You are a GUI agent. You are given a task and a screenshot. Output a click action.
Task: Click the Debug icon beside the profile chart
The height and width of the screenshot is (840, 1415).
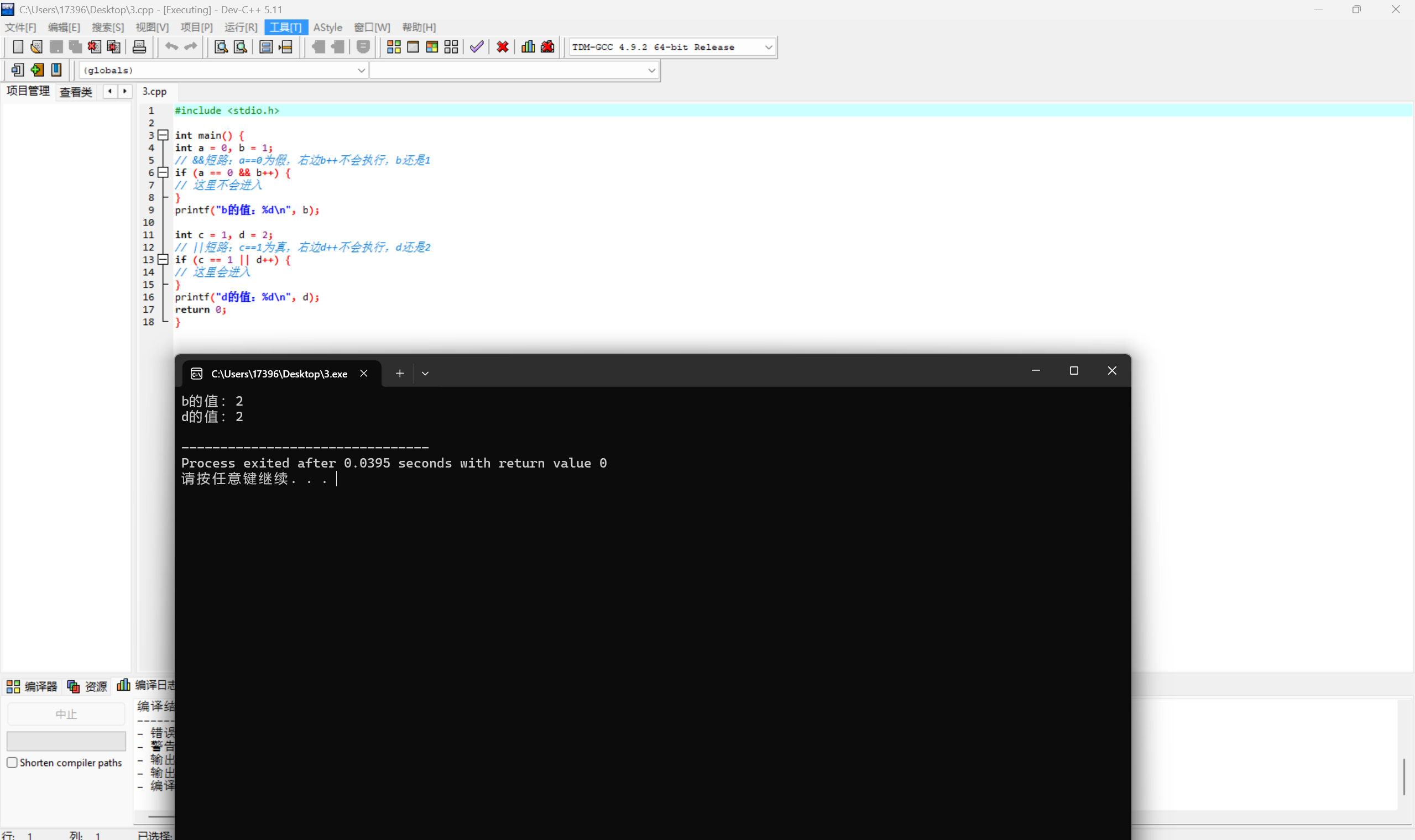(x=547, y=47)
